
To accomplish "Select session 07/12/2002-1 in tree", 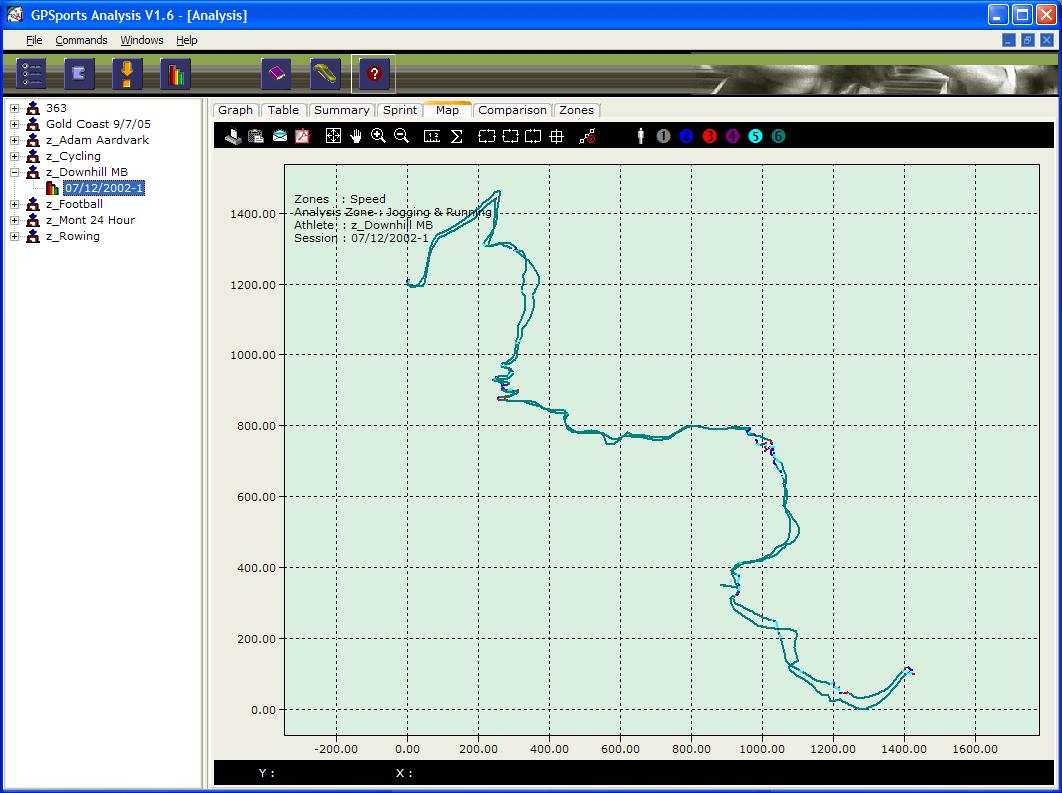I will (104, 188).
